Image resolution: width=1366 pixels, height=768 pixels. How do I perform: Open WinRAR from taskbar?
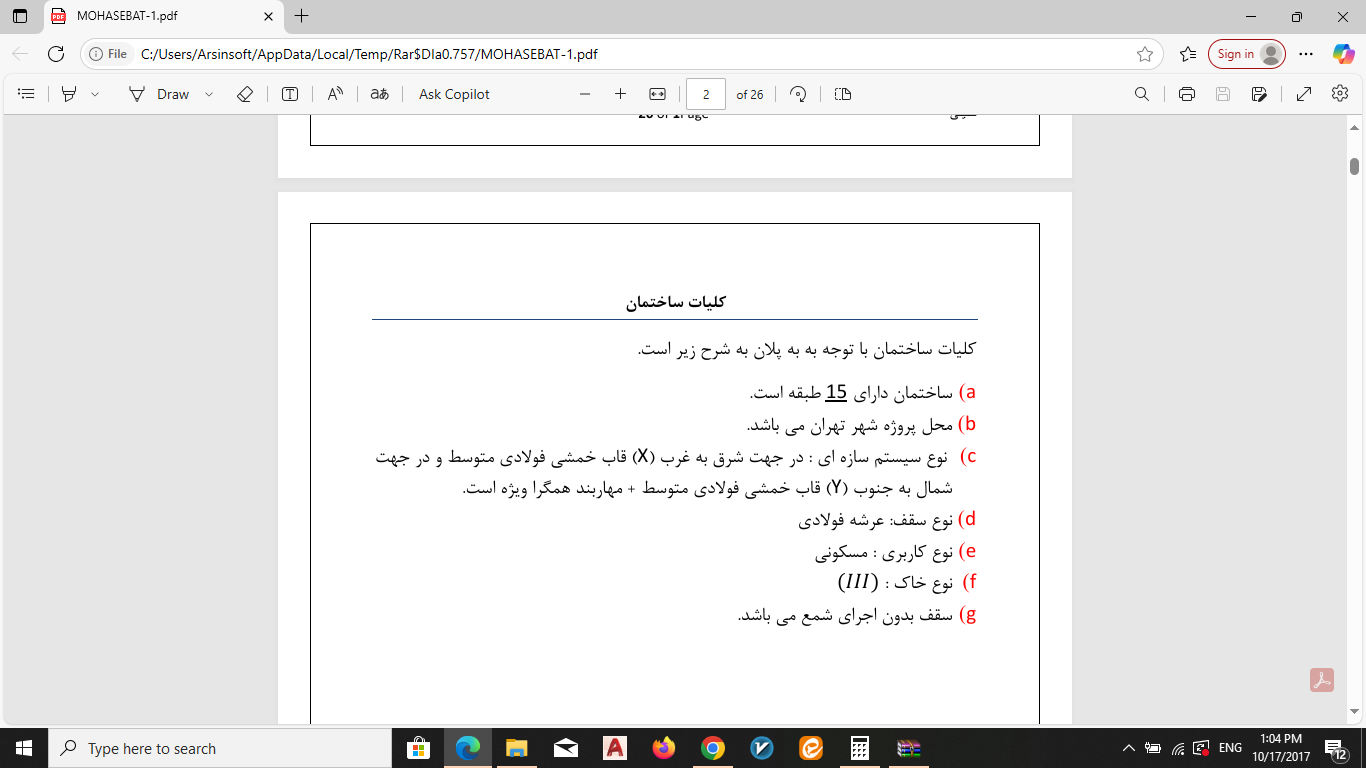click(x=908, y=748)
